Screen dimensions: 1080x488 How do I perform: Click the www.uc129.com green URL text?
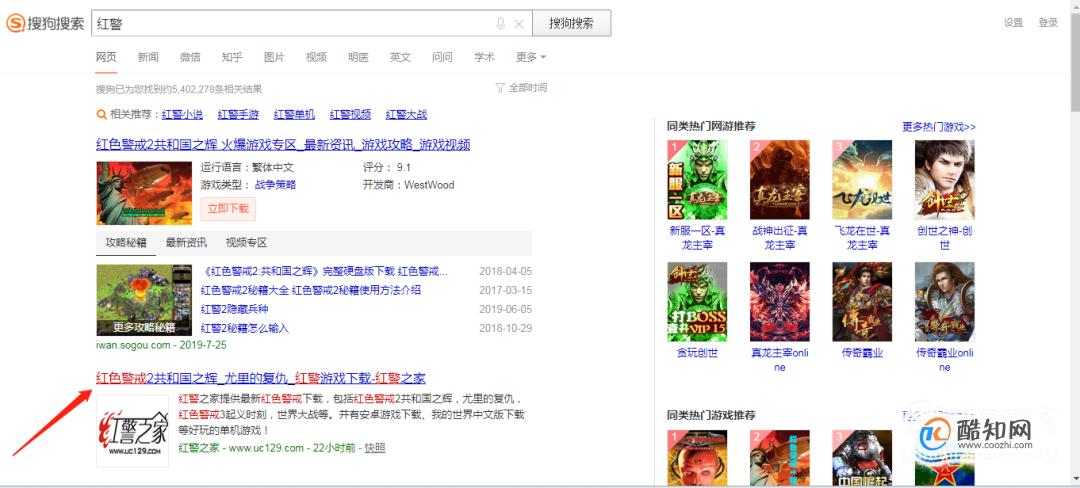pos(267,448)
